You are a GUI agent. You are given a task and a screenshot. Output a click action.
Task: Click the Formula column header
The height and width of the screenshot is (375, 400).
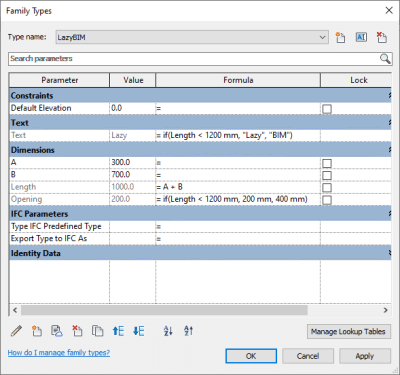click(x=238, y=80)
